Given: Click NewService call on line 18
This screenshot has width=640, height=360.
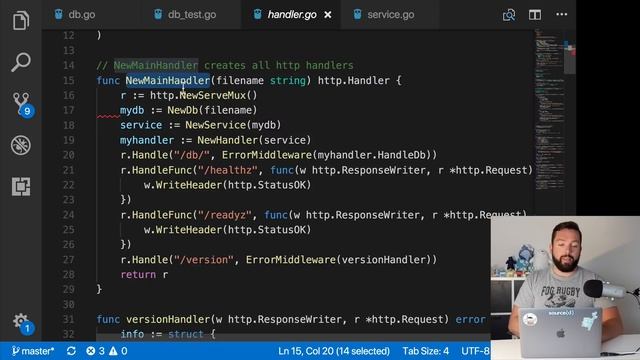Looking at the screenshot, I should [216, 125].
